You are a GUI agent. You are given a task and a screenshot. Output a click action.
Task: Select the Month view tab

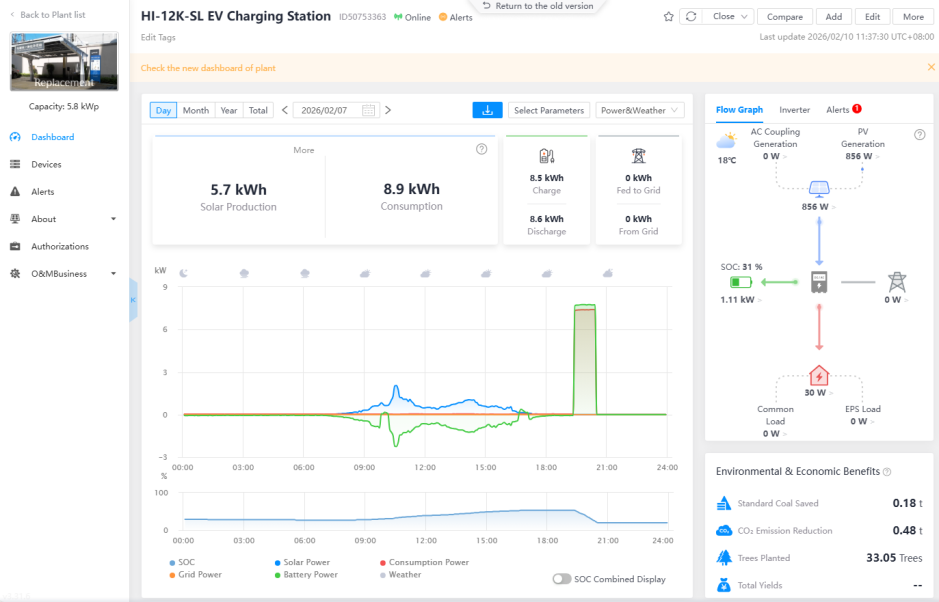(x=195, y=110)
